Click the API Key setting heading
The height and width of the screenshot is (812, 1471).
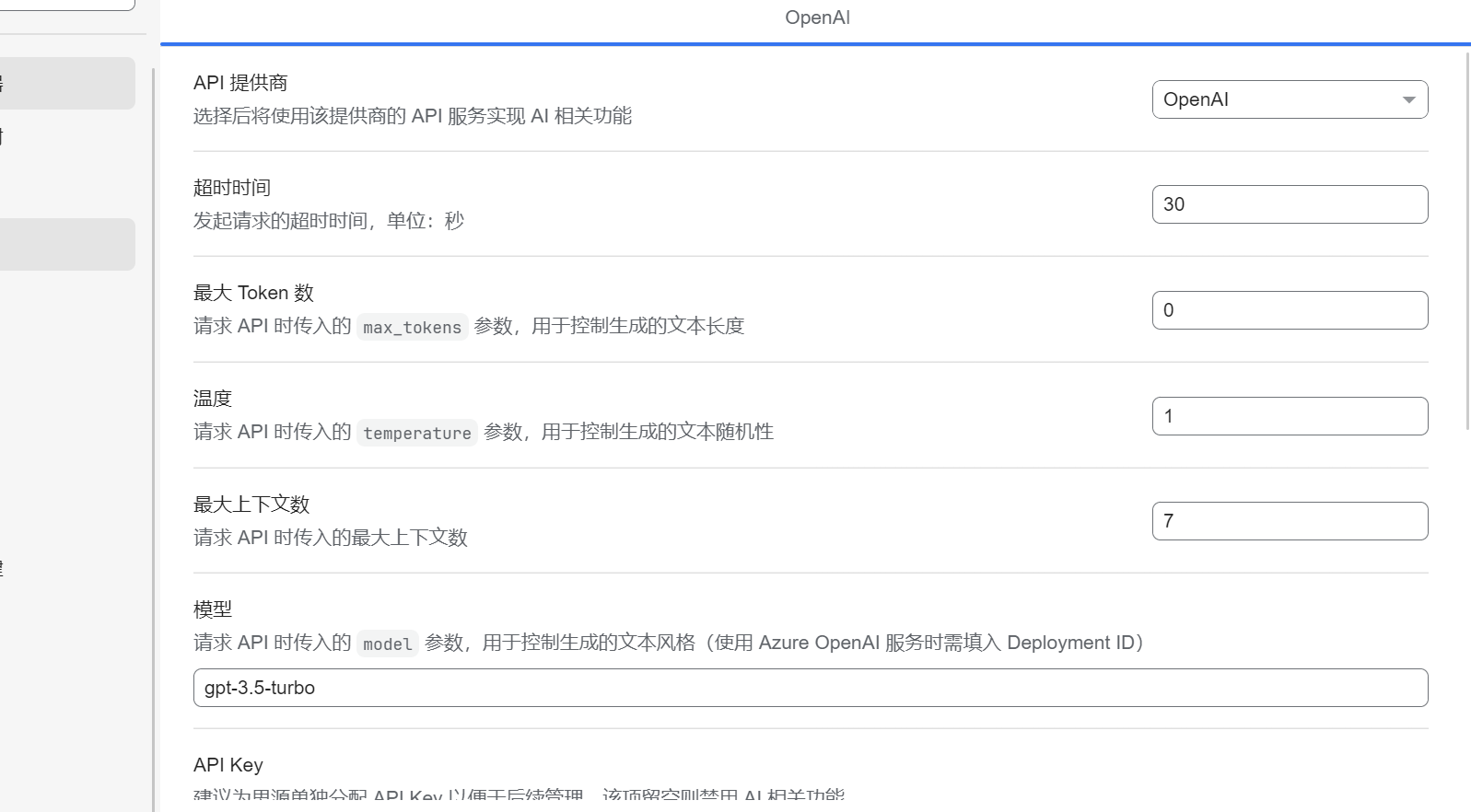click(228, 765)
